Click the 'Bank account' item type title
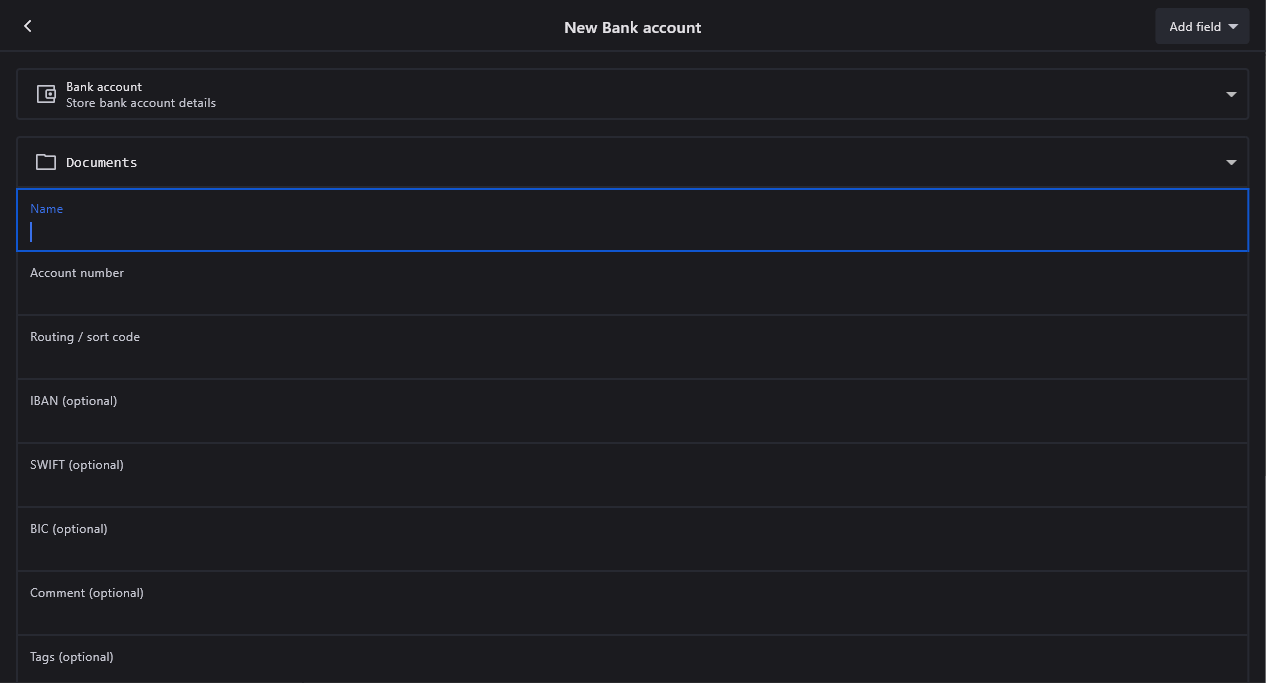1266x683 pixels. click(104, 87)
